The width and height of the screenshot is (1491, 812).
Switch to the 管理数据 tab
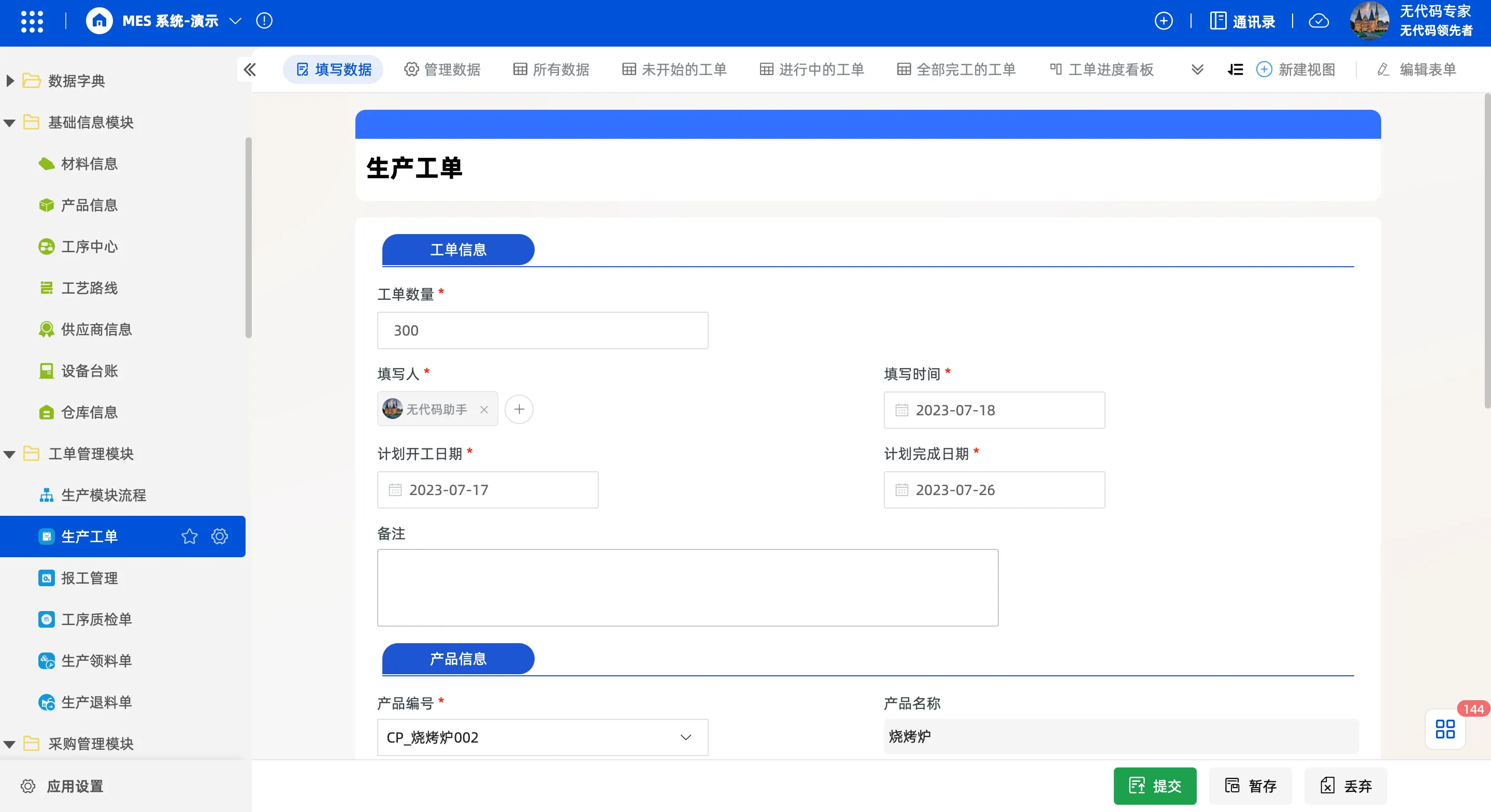(x=442, y=69)
